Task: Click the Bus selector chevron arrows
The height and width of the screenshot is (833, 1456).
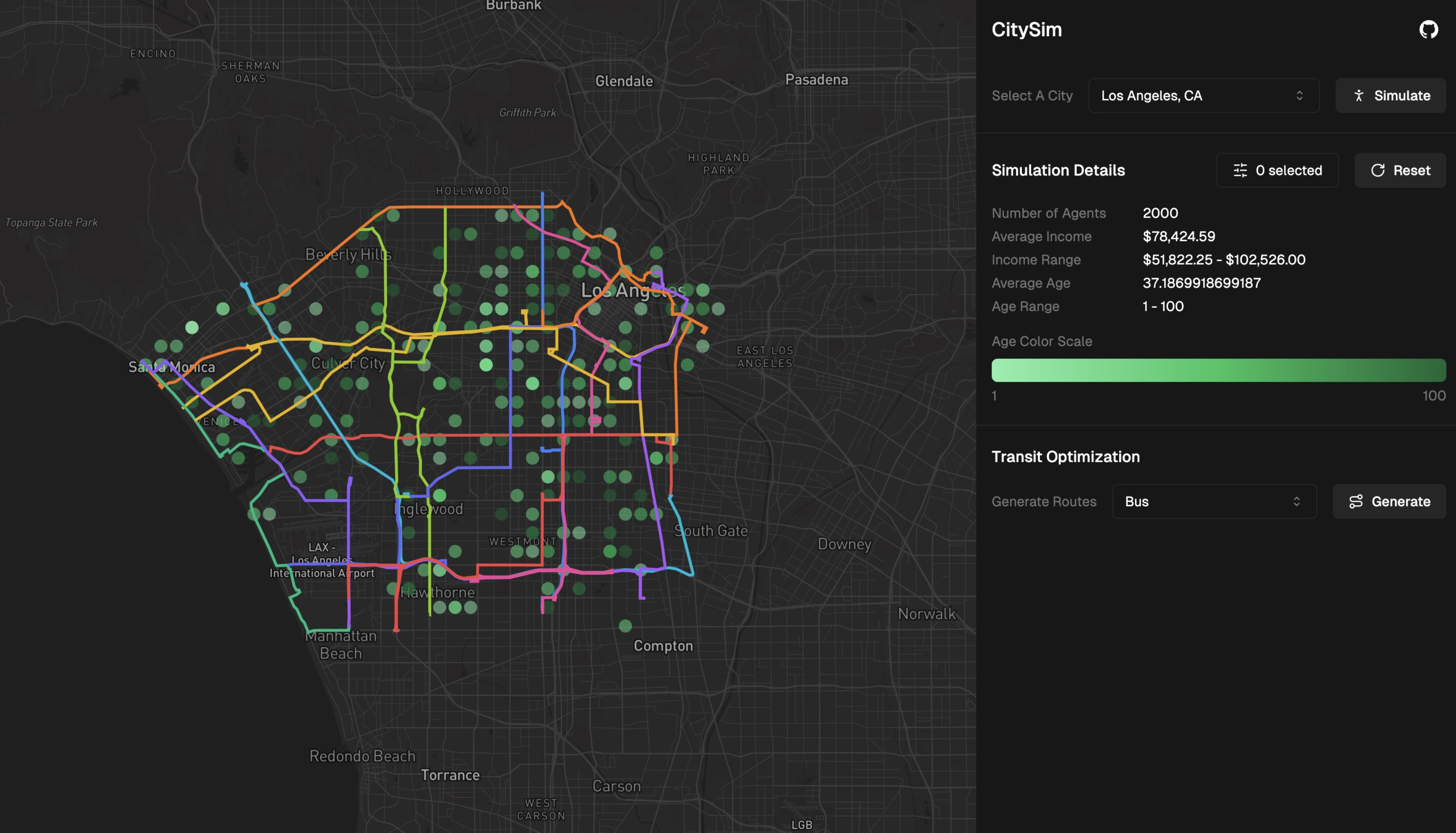Action: click(x=1296, y=502)
